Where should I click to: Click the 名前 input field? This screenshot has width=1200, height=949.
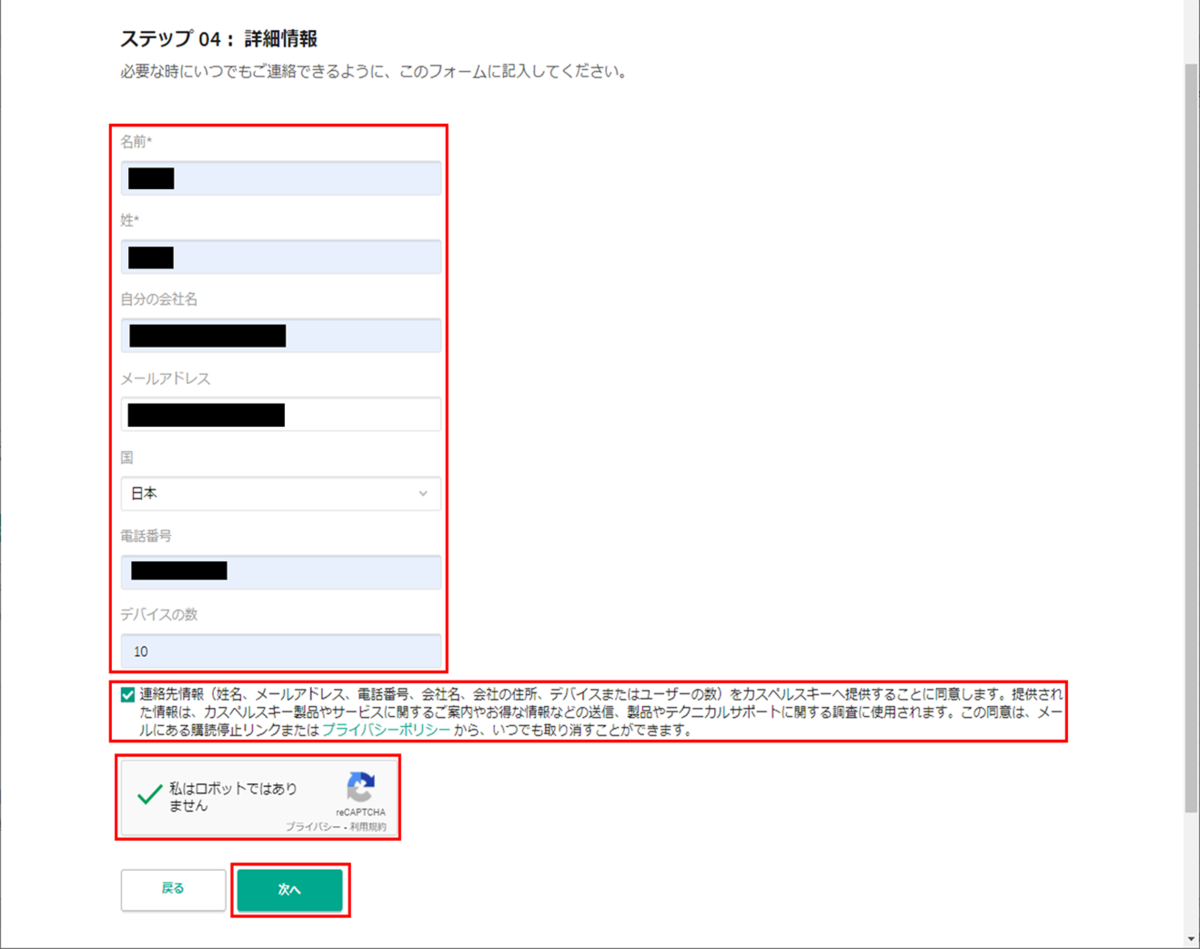click(280, 178)
